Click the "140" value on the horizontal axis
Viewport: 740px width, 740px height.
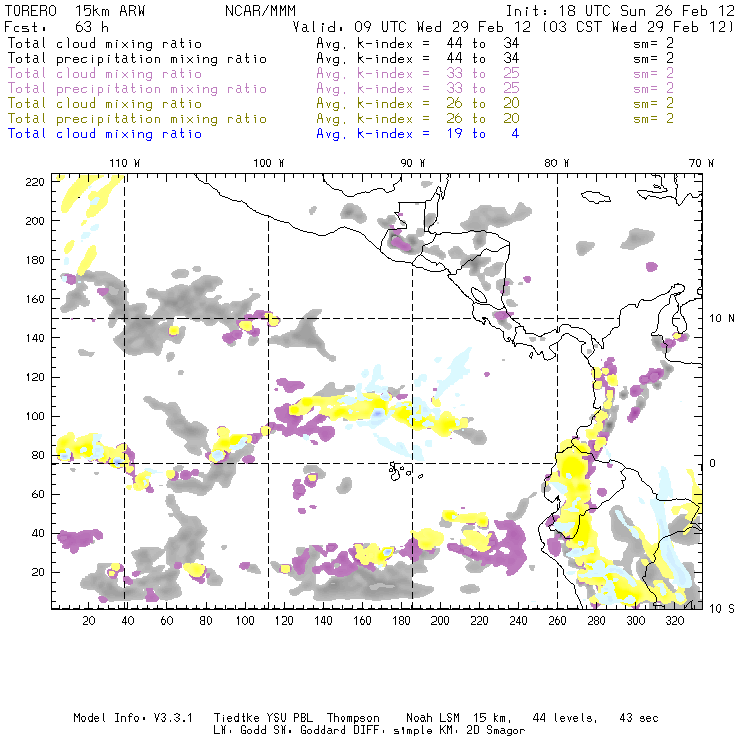click(323, 621)
